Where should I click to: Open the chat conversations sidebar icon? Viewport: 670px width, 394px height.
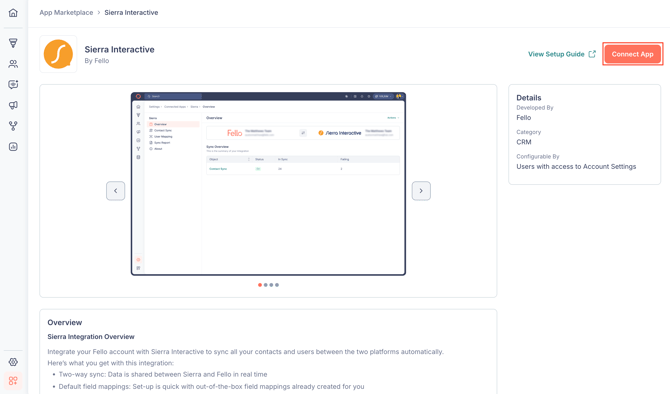[x=13, y=84]
